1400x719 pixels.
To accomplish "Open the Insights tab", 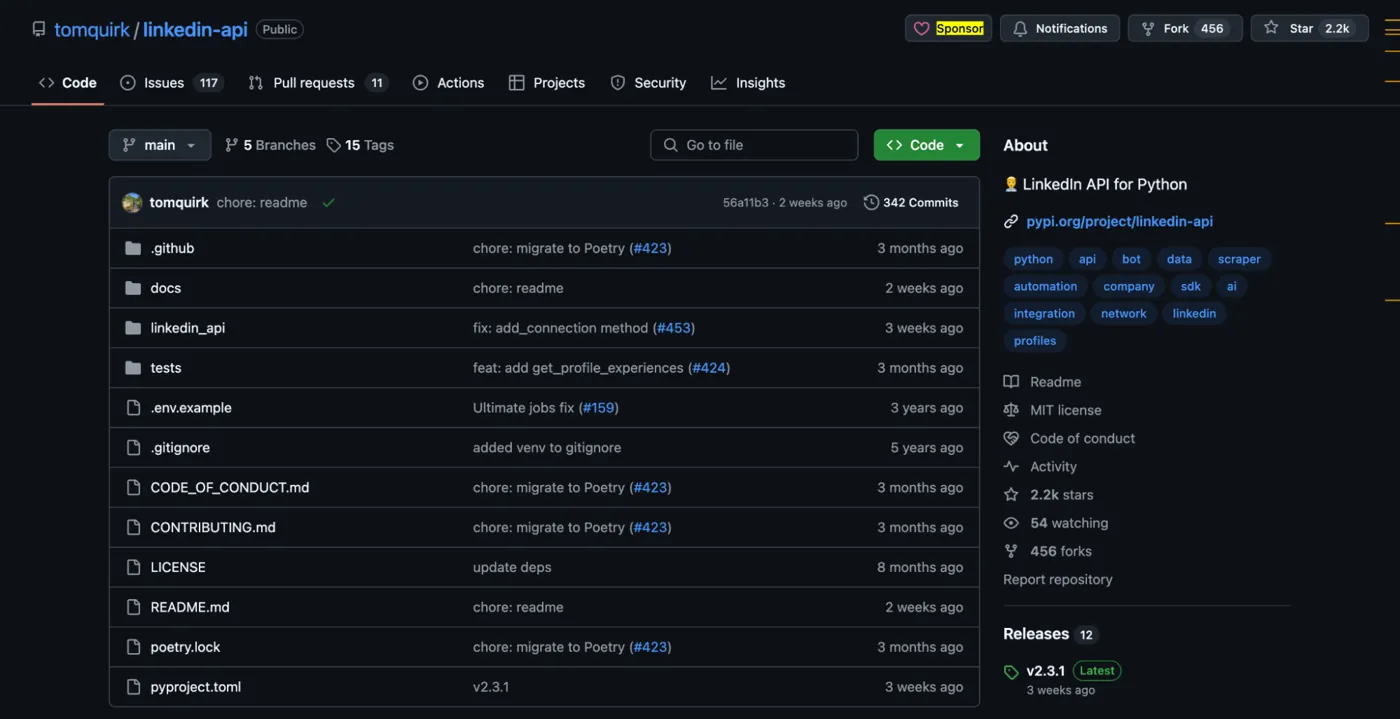I will 749,83.
